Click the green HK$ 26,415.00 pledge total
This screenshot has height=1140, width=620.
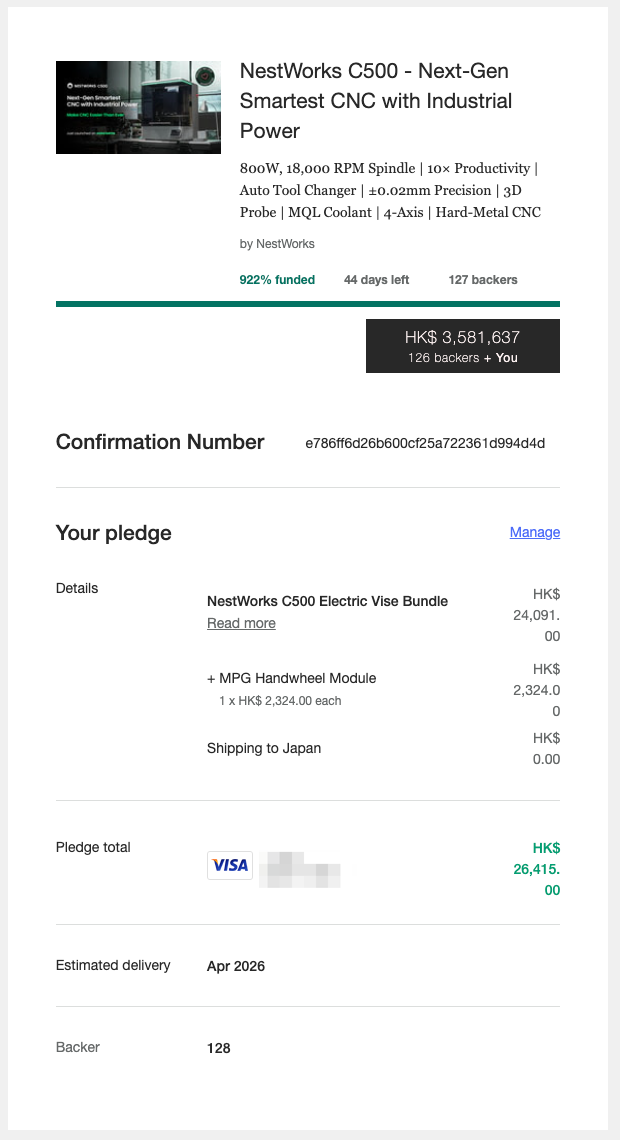[x=536, y=868]
